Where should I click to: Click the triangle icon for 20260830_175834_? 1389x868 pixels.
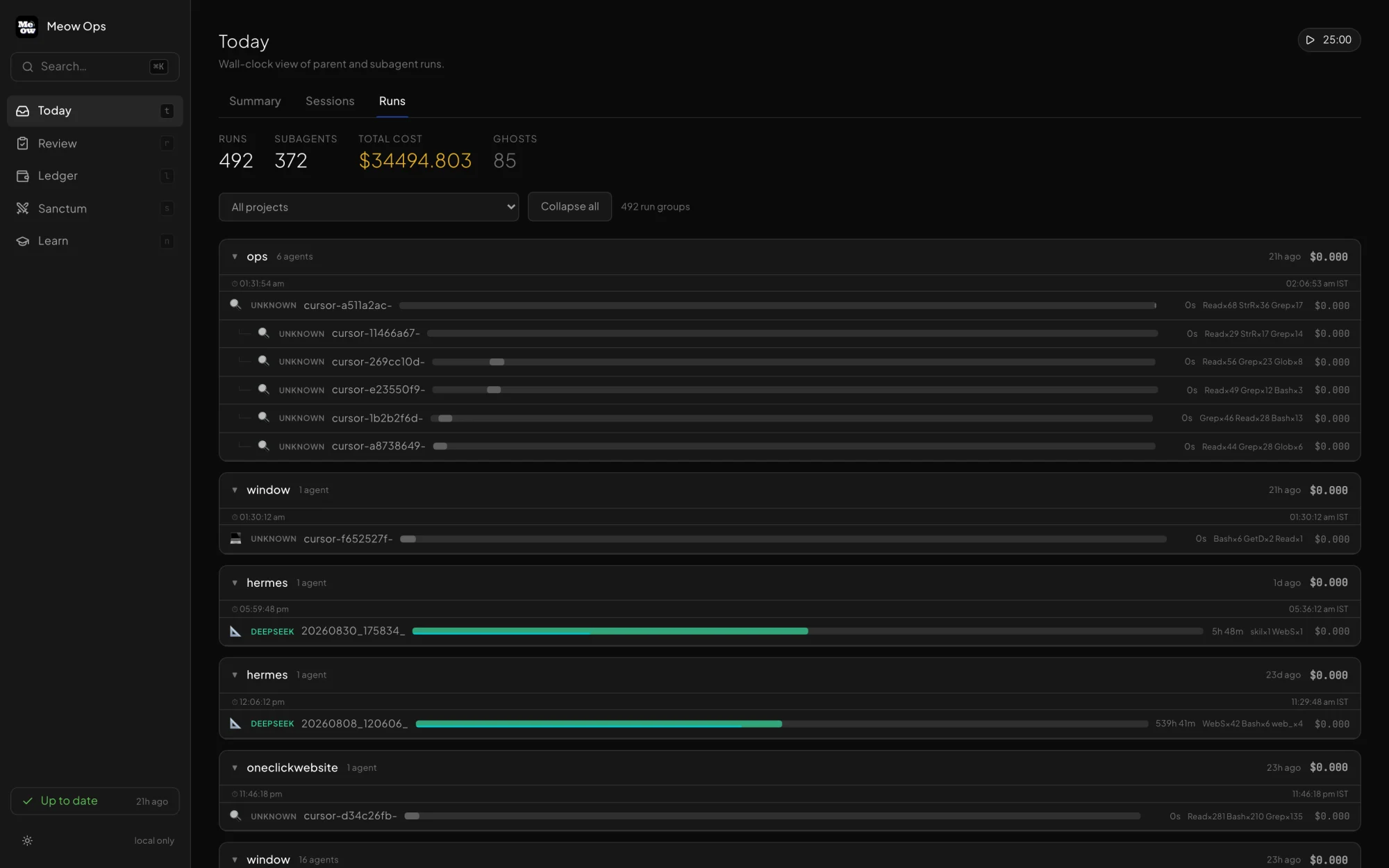(x=235, y=631)
